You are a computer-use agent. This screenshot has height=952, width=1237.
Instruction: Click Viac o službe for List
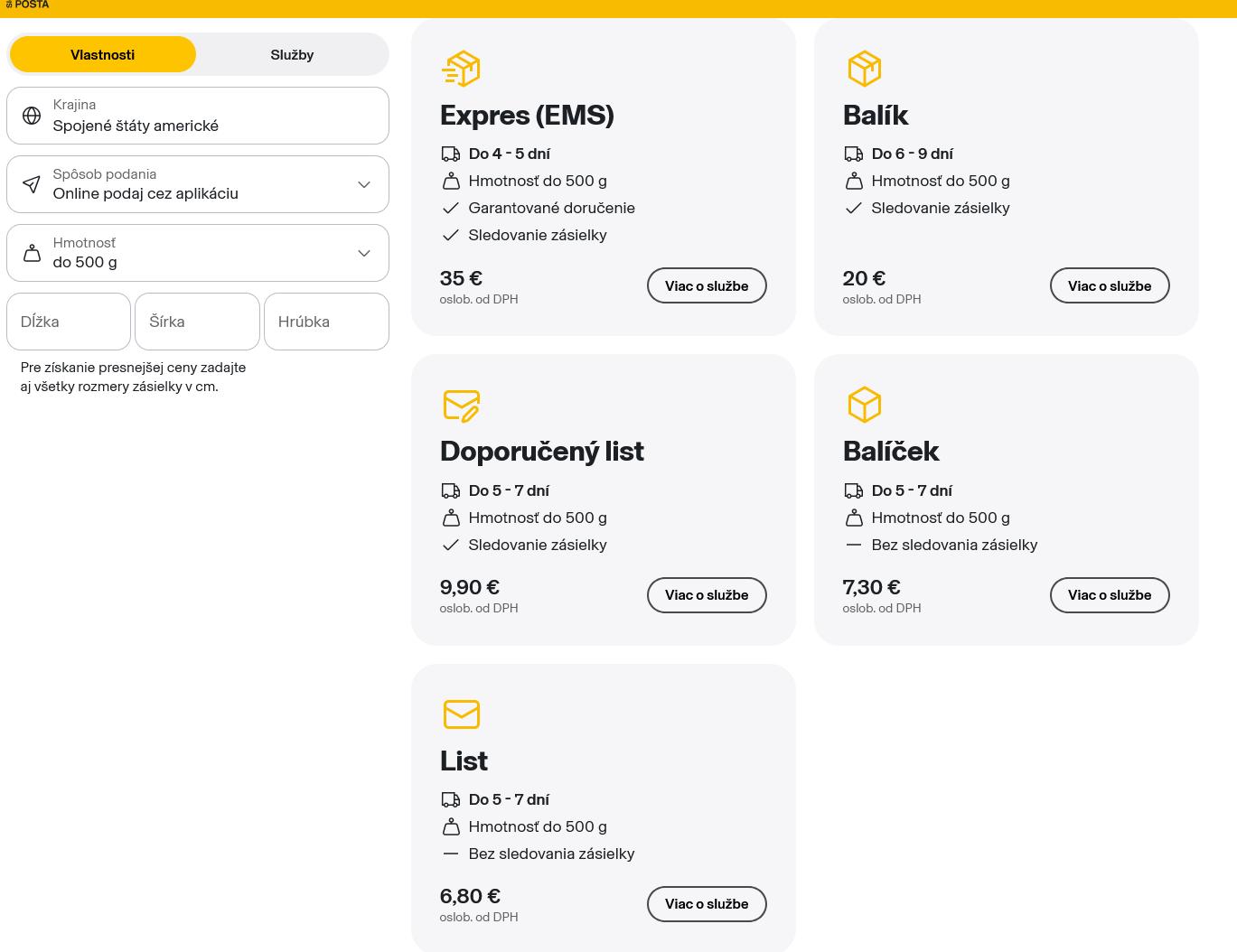coord(707,904)
